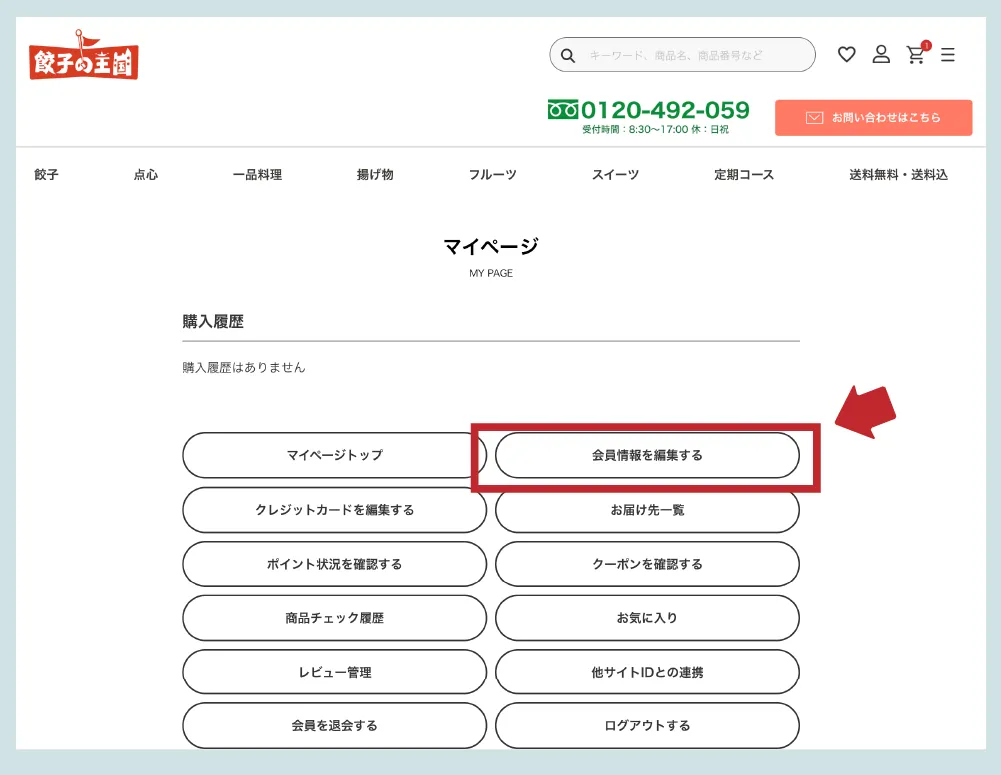This screenshot has height=775, width=1001.
Task: Click phone number 0120-492-059
Action: (665, 110)
